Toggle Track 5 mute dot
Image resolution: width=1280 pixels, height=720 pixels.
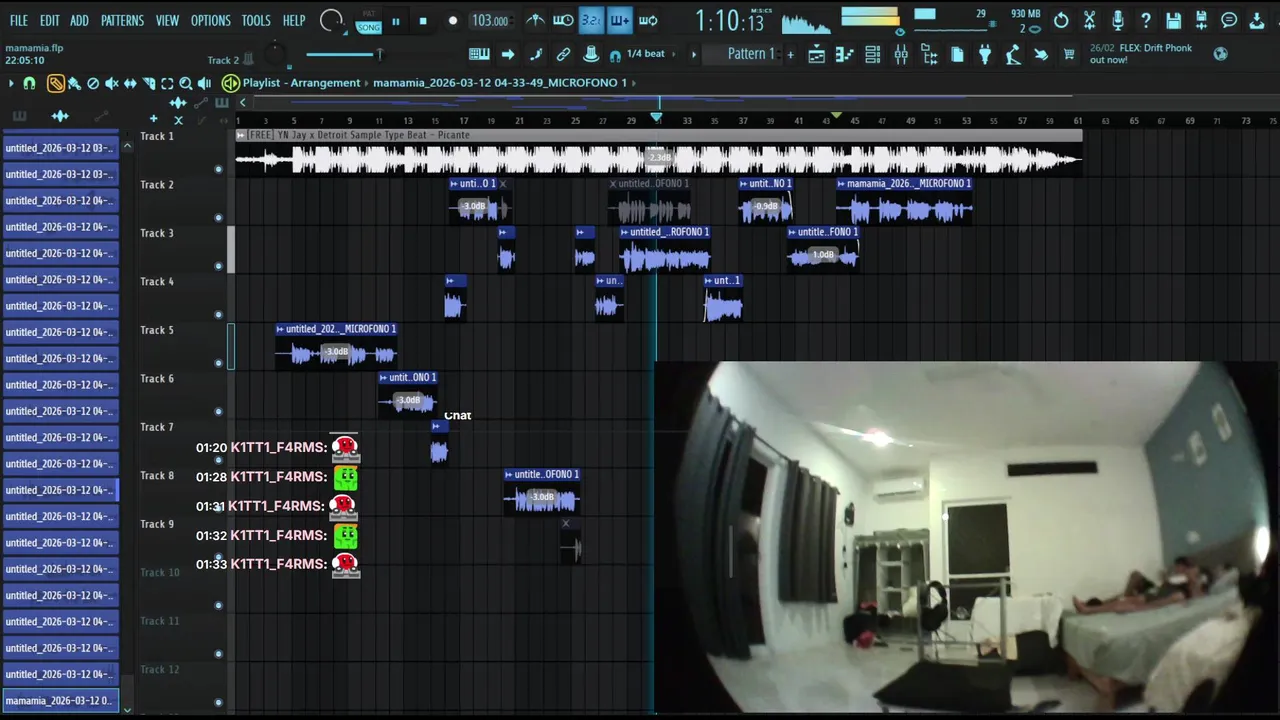(218, 363)
